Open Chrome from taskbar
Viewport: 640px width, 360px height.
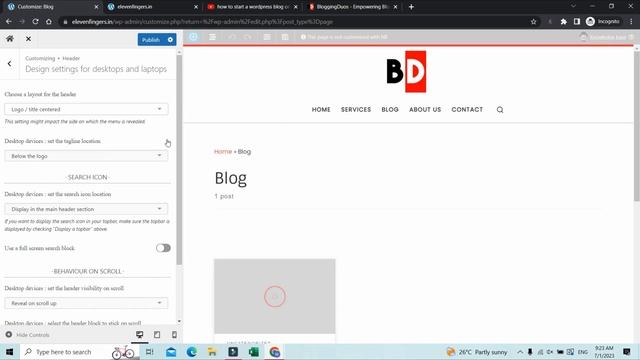tap(275, 352)
